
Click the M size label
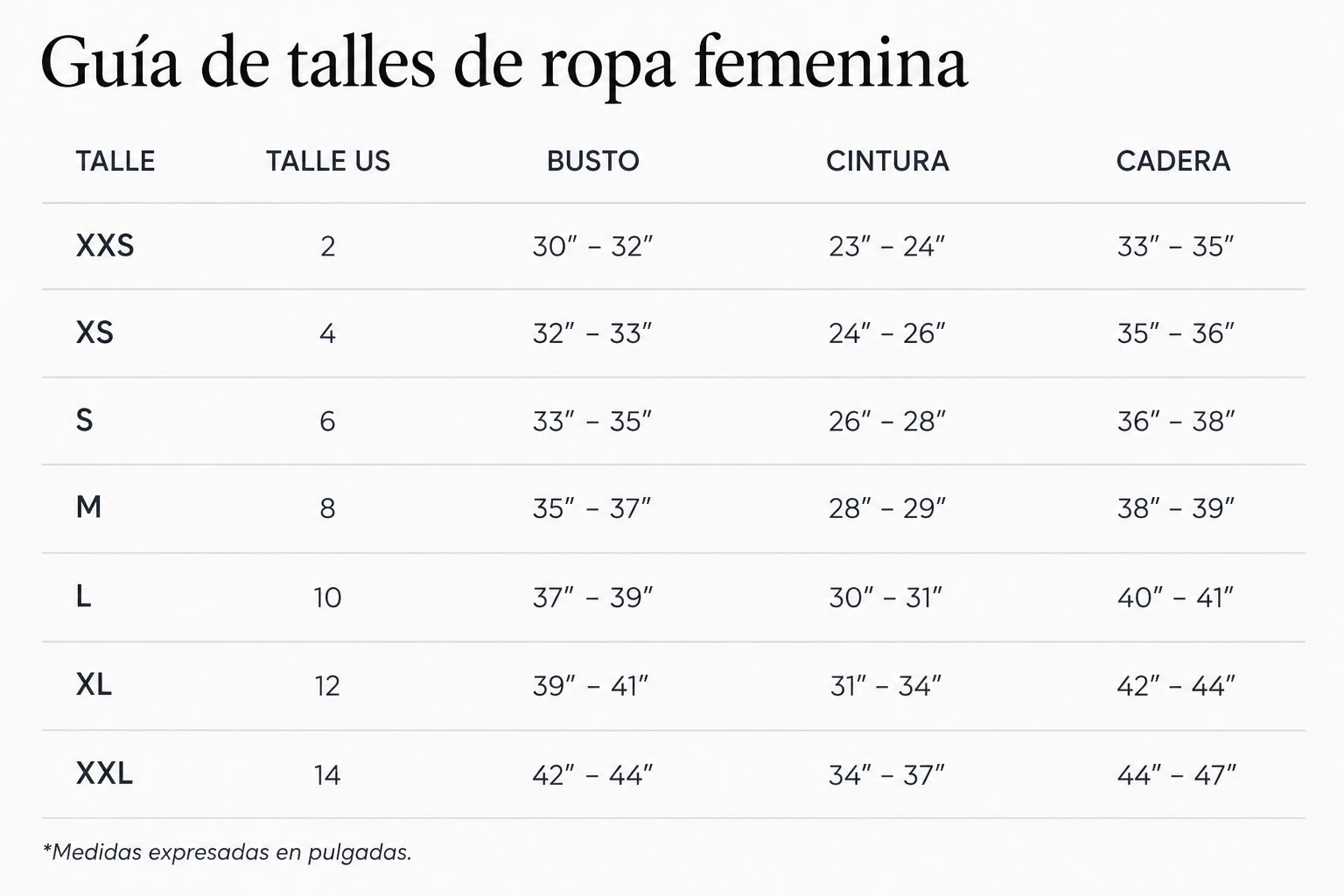coord(88,507)
